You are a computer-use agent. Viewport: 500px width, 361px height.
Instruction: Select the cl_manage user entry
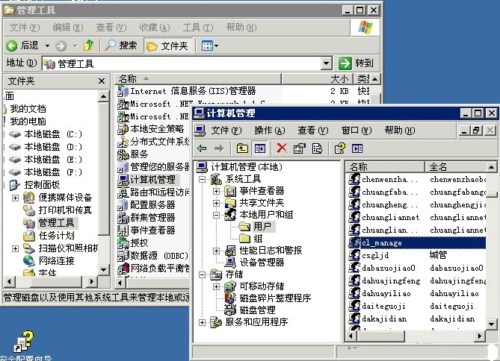point(417,243)
